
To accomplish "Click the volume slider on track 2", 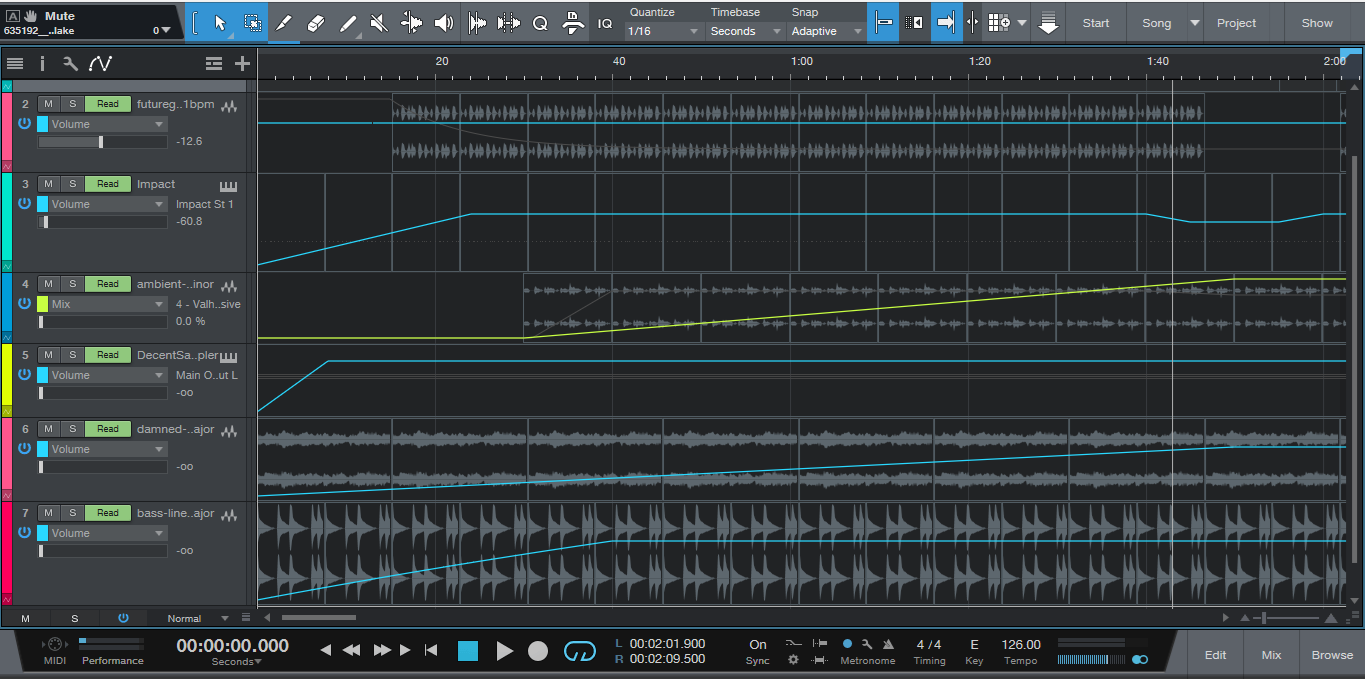I will [101, 142].
